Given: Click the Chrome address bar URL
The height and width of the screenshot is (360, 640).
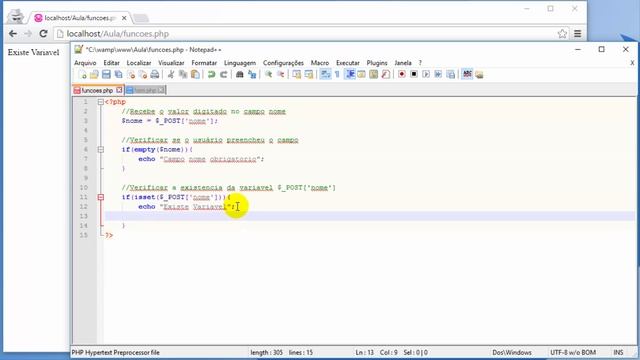Looking at the screenshot, I should tap(118, 34).
